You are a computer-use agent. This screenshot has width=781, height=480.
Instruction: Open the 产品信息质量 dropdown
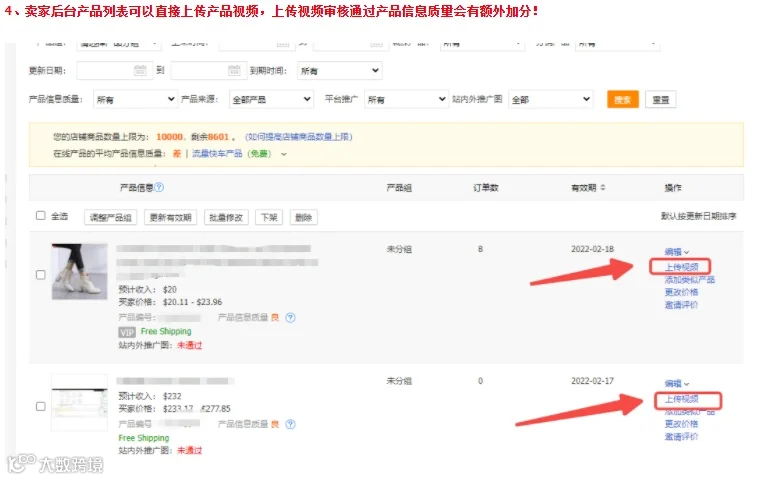(x=135, y=100)
